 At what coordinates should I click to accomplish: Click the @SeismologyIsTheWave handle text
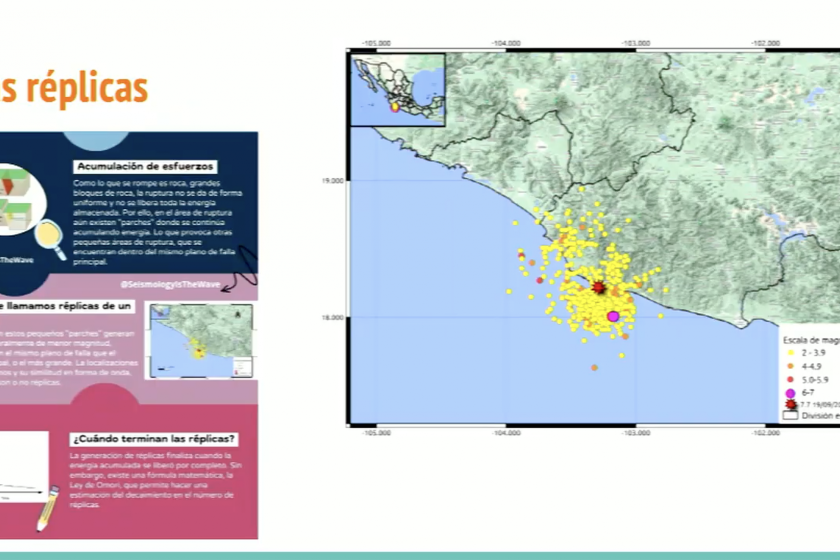170,284
